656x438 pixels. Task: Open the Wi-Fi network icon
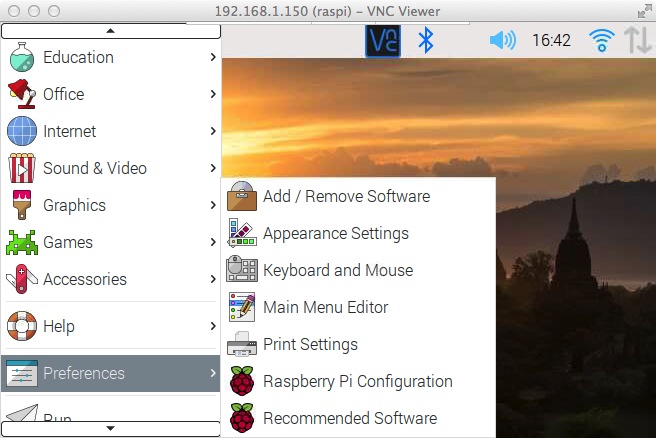tap(601, 41)
